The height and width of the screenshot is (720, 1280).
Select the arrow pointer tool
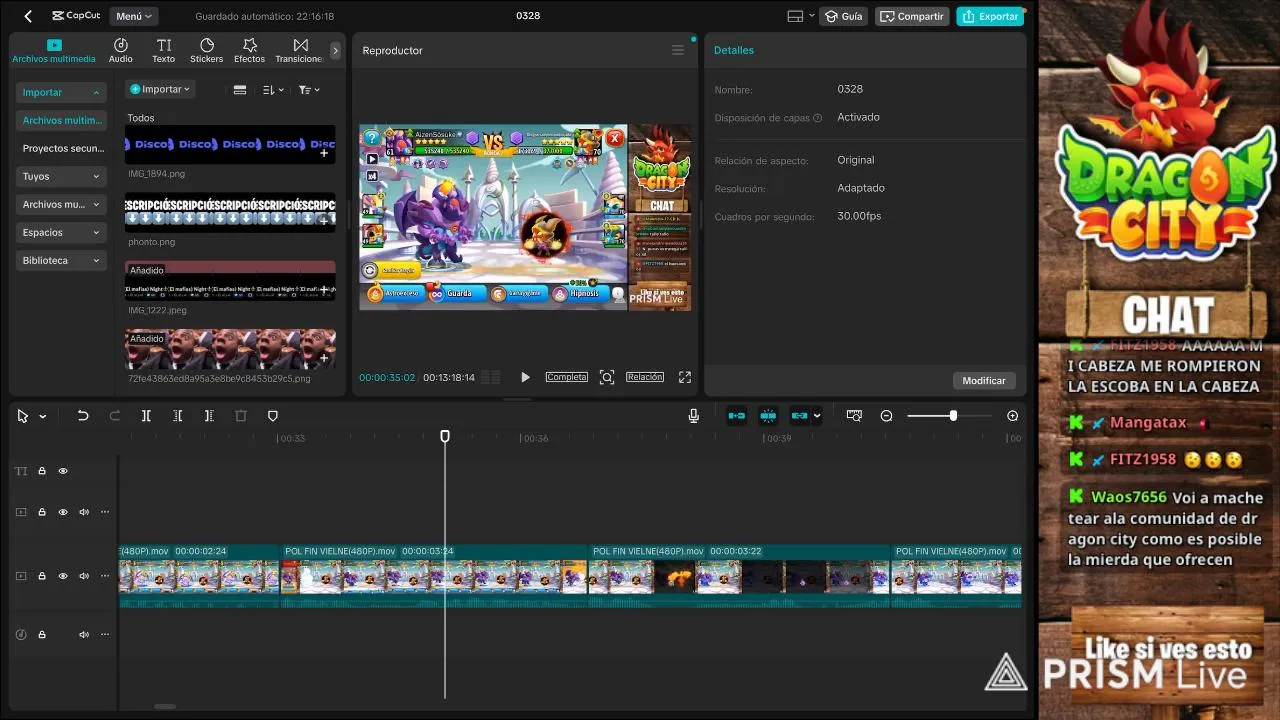23,416
